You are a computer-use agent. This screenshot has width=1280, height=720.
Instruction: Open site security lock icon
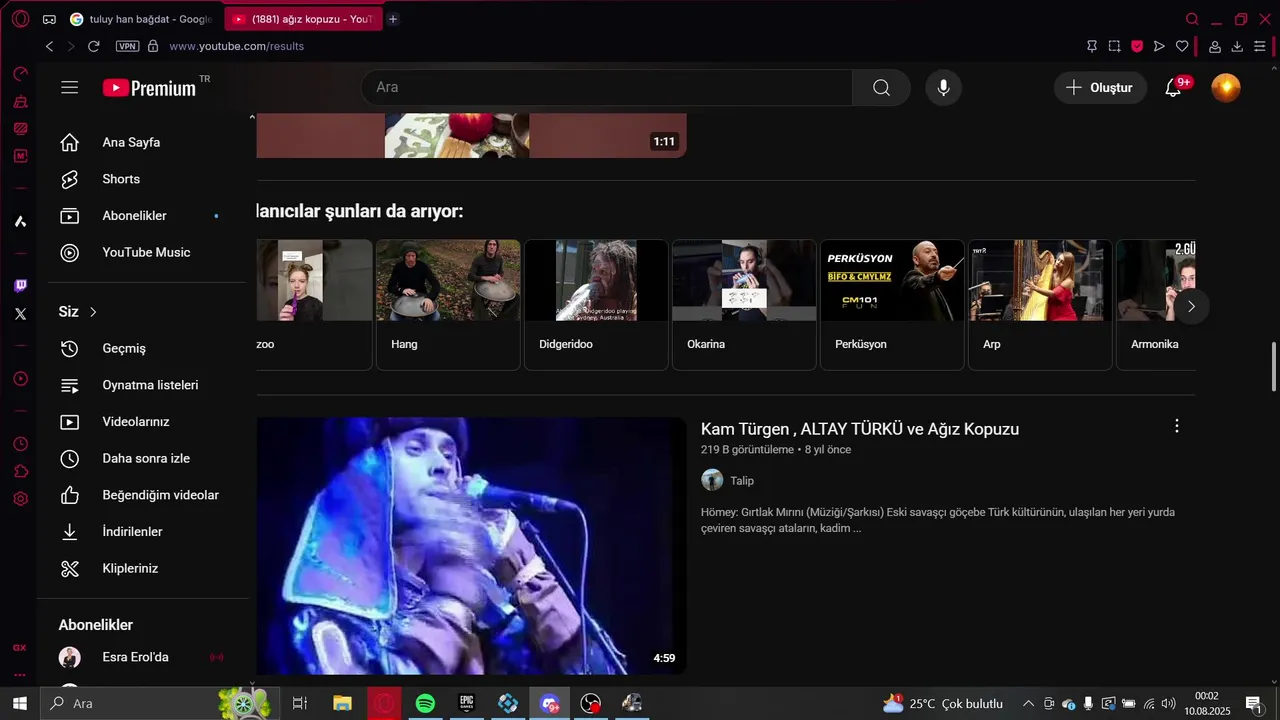pyautogui.click(x=153, y=46)
